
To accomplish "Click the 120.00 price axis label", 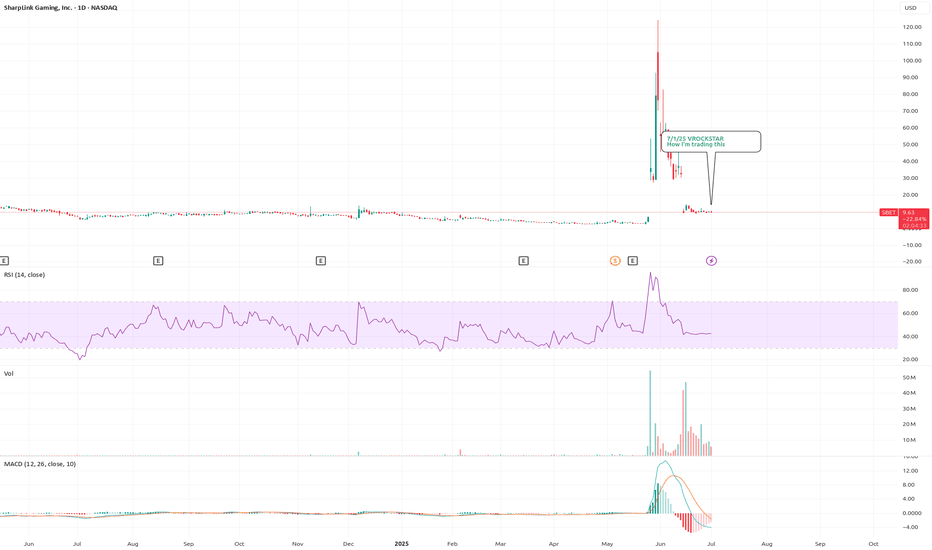I will click(912, 27).
